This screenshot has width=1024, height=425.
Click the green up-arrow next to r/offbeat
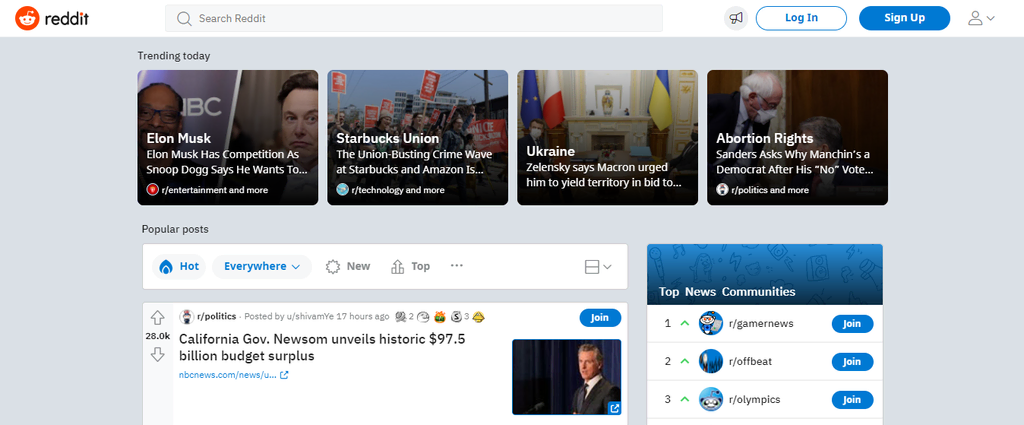point(685,361)
